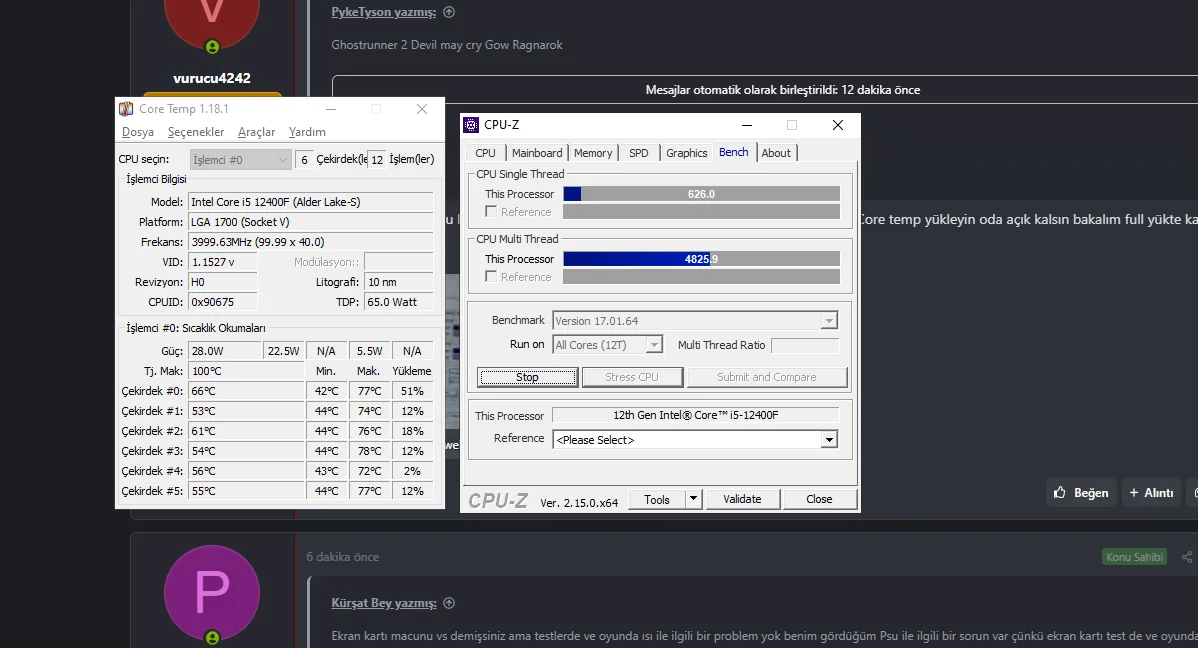Open the Benchmark version dropdown
This screenshot has height=648, width=1198.
point(829,321)
